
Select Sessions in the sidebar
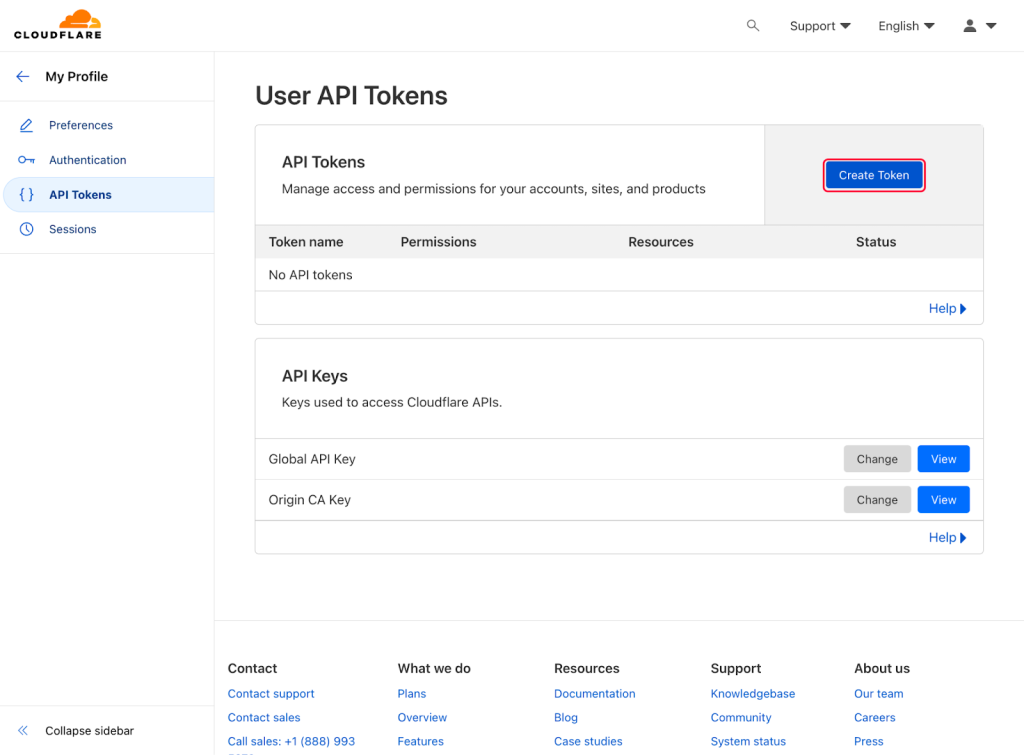(73, 229)
